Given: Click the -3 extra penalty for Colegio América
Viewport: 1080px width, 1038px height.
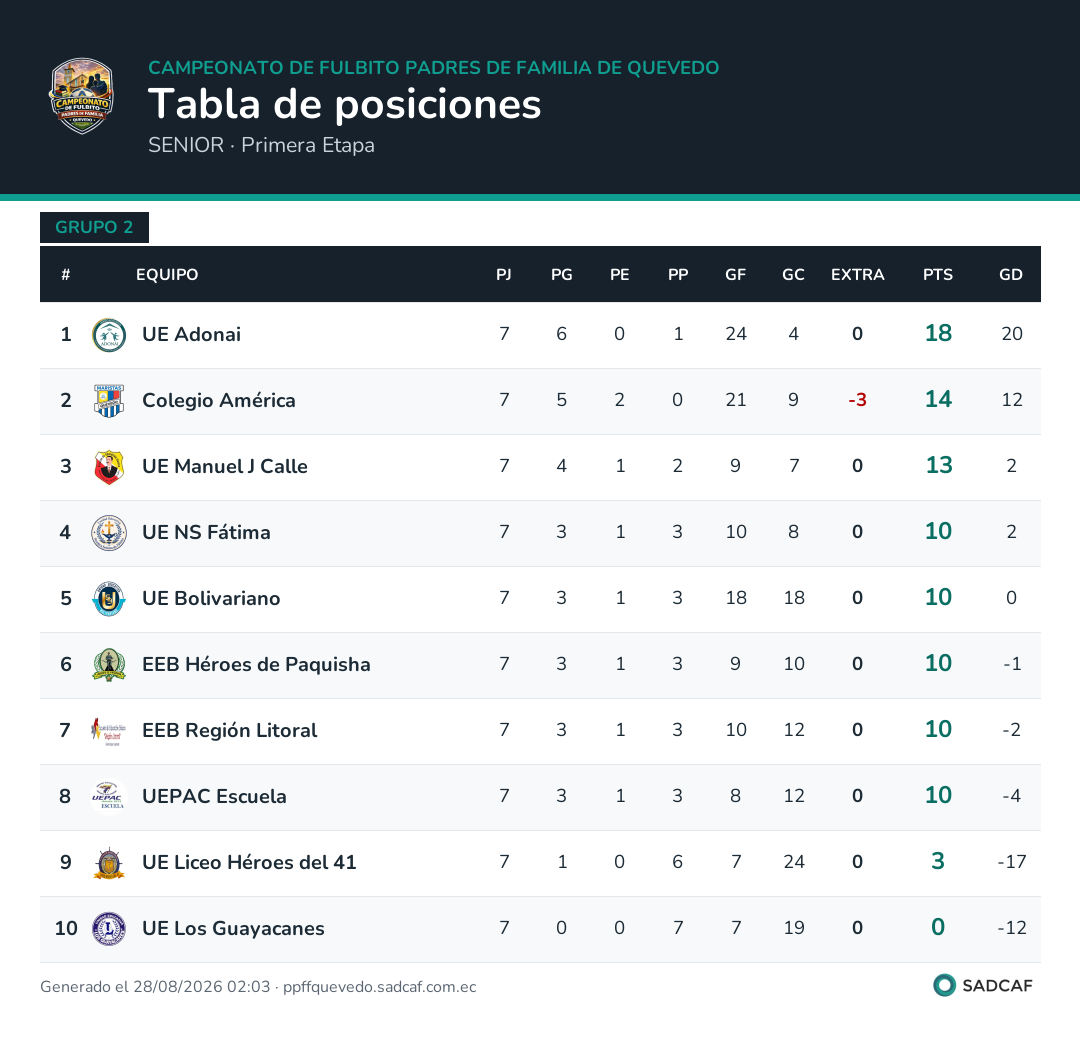Looking at the screenshot, I should (858, 400).
